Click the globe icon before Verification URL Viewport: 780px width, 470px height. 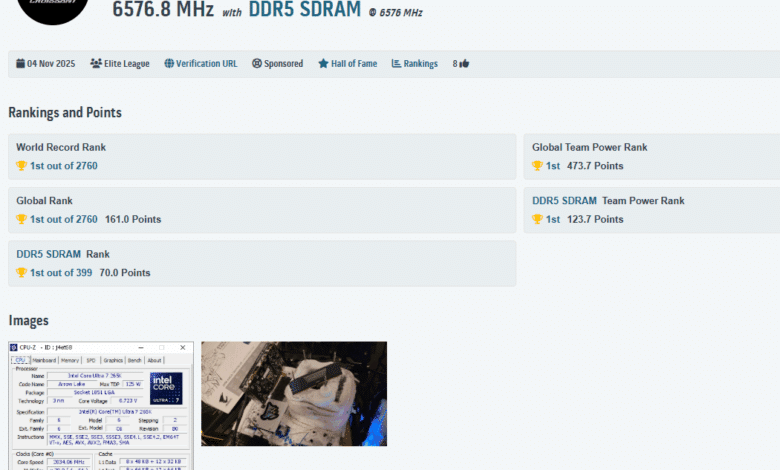169,64
